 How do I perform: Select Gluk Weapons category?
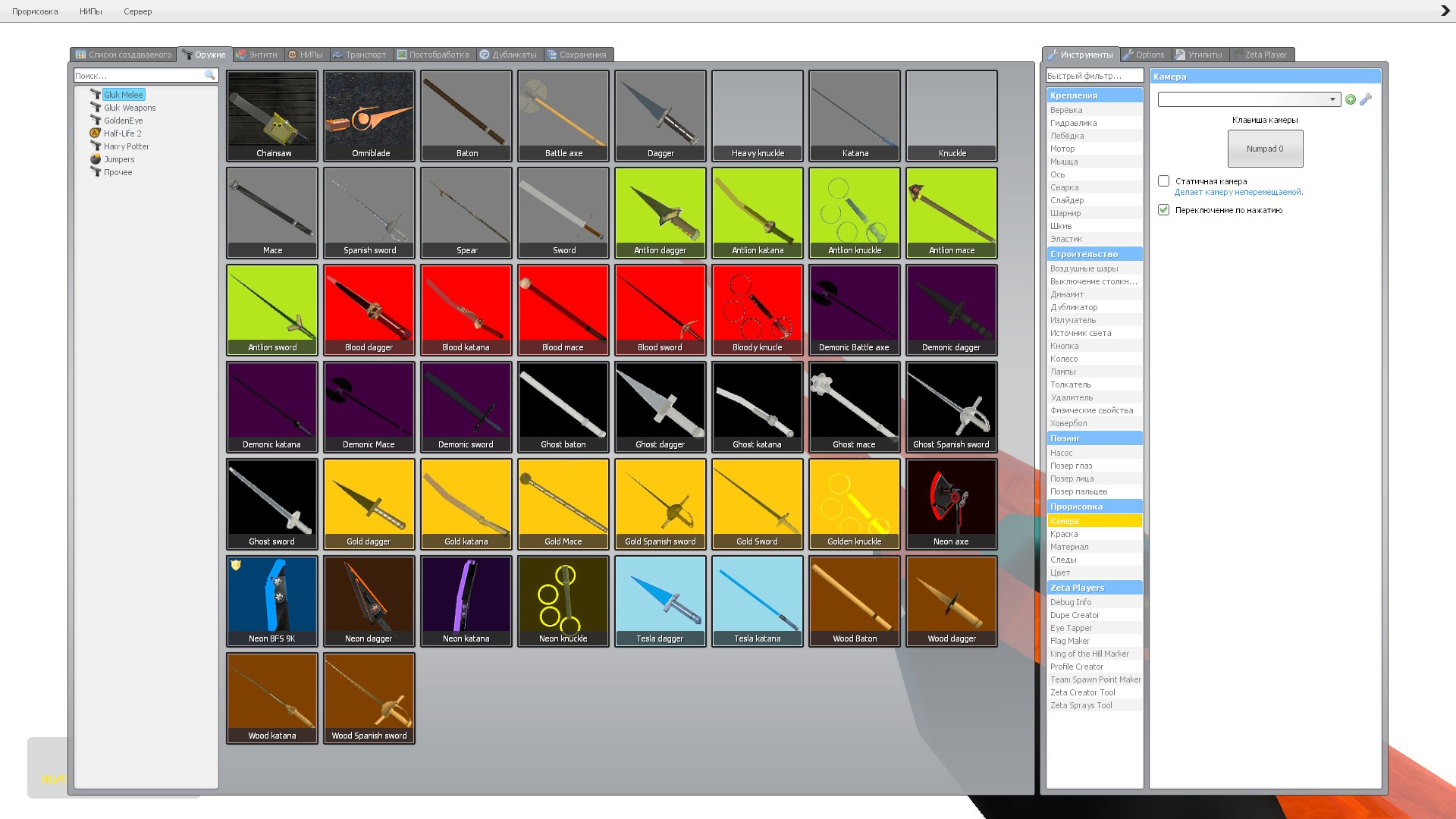click(130, 108)
